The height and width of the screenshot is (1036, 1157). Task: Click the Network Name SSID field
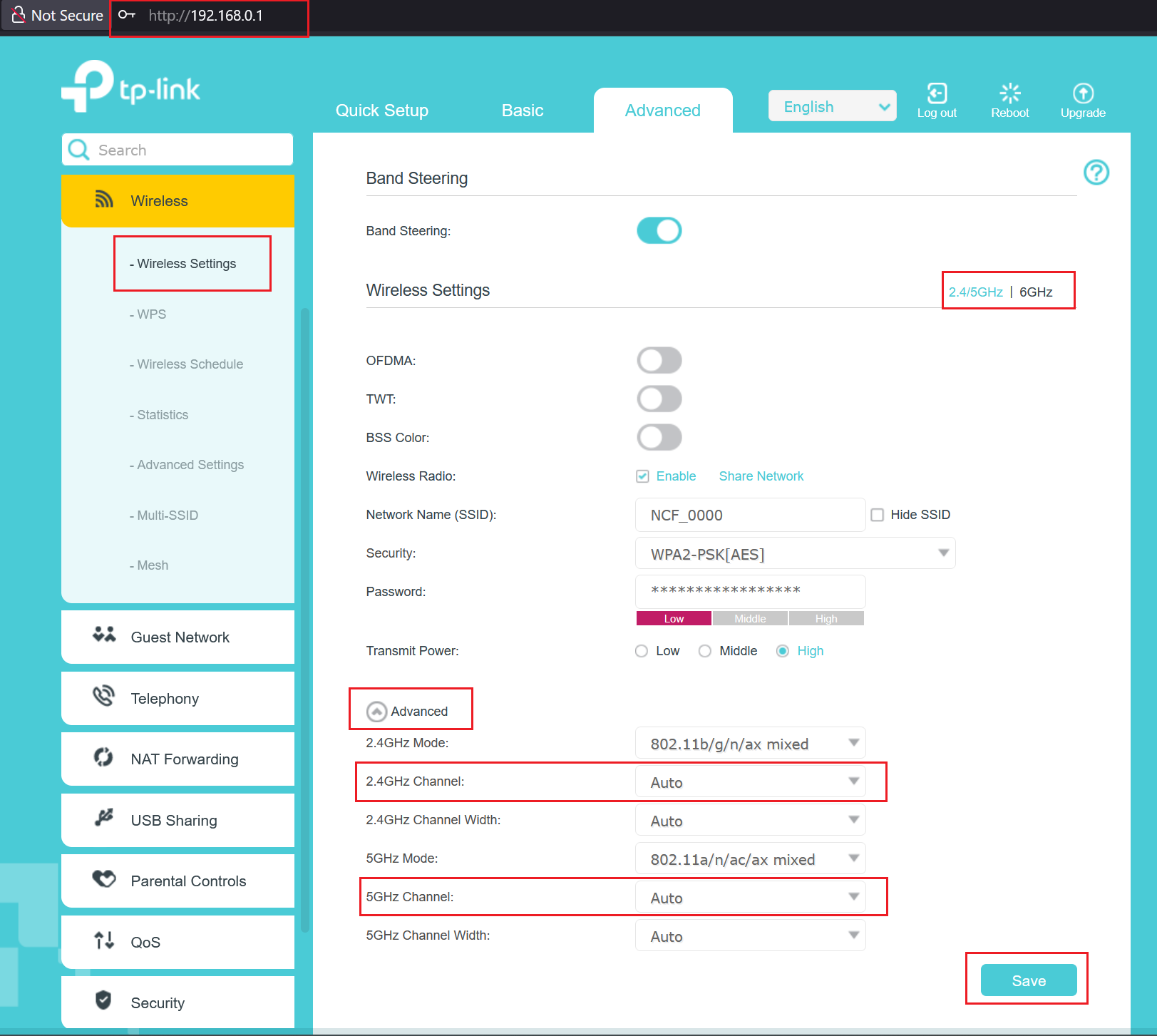[750, 515]
